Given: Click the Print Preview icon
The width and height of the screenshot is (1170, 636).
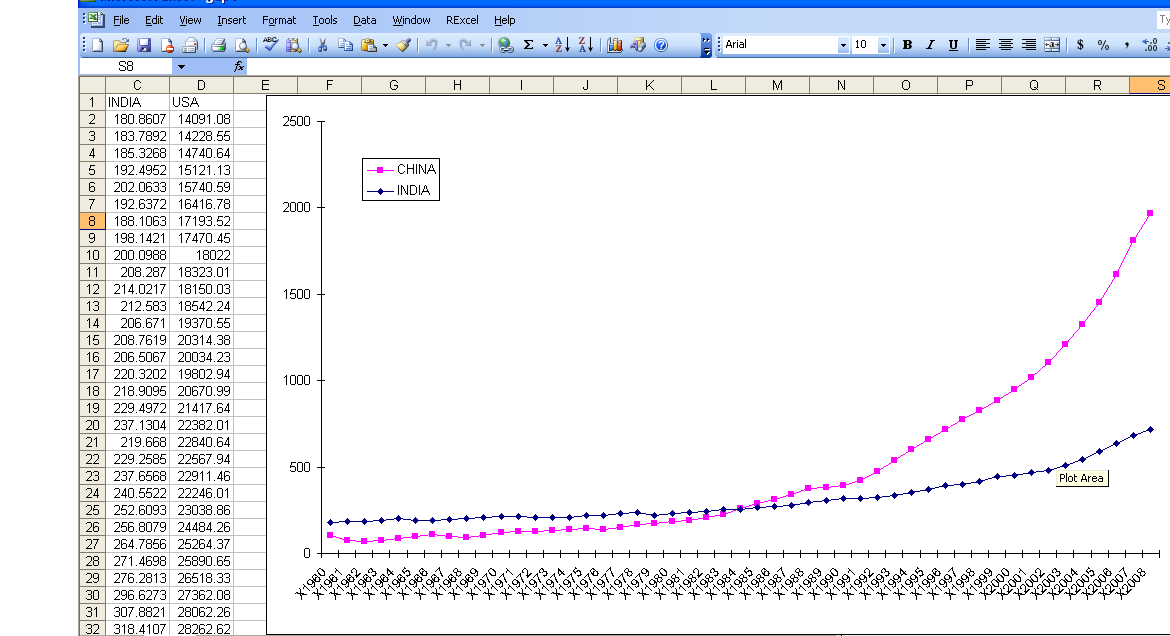Looking at the screenshot, I should click(241, 45).
